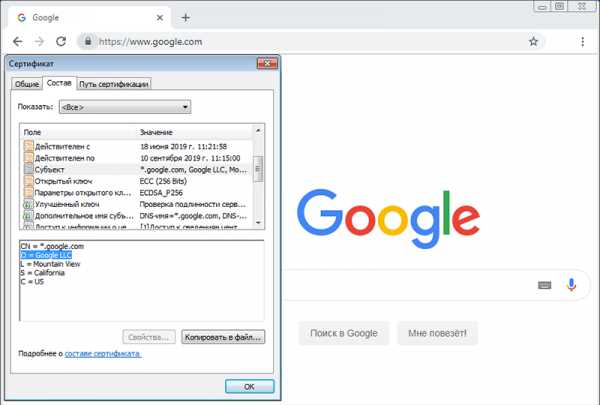
Task: Click the disabled 'Свойства...' button
Action: point(149,337)
